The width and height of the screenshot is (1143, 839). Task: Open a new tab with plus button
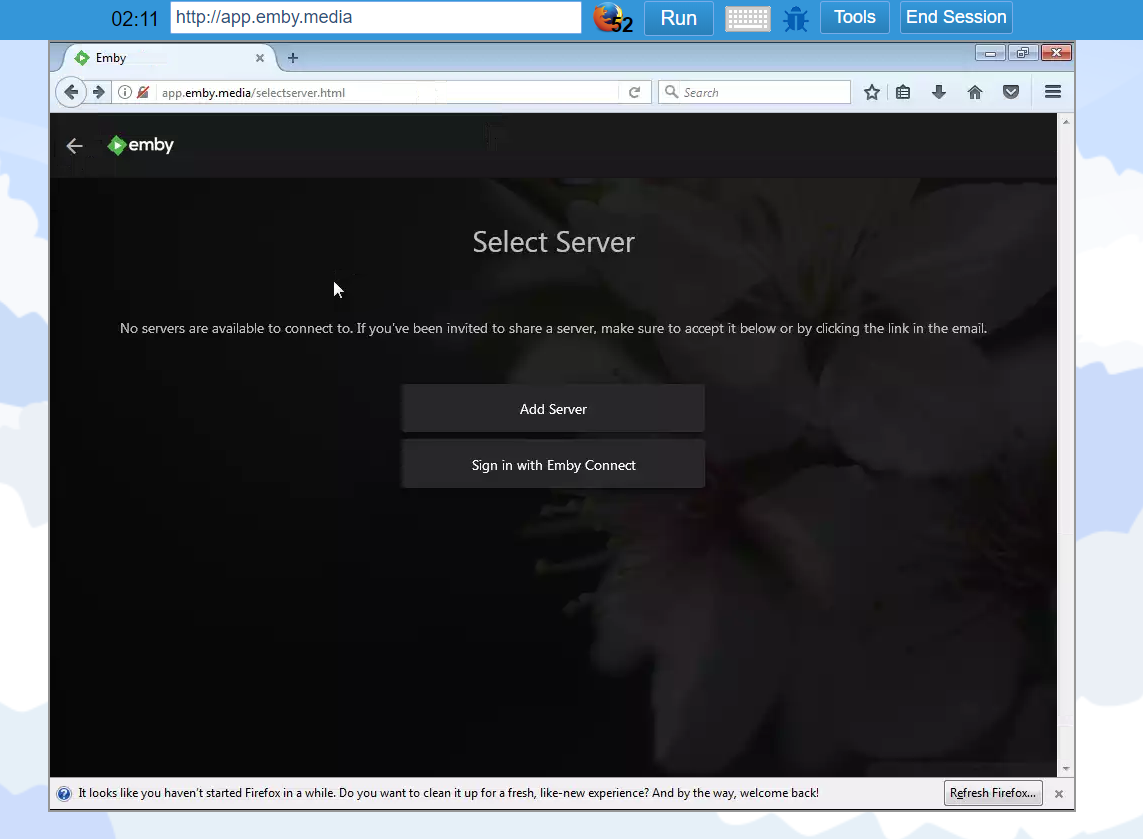(293, 58)
